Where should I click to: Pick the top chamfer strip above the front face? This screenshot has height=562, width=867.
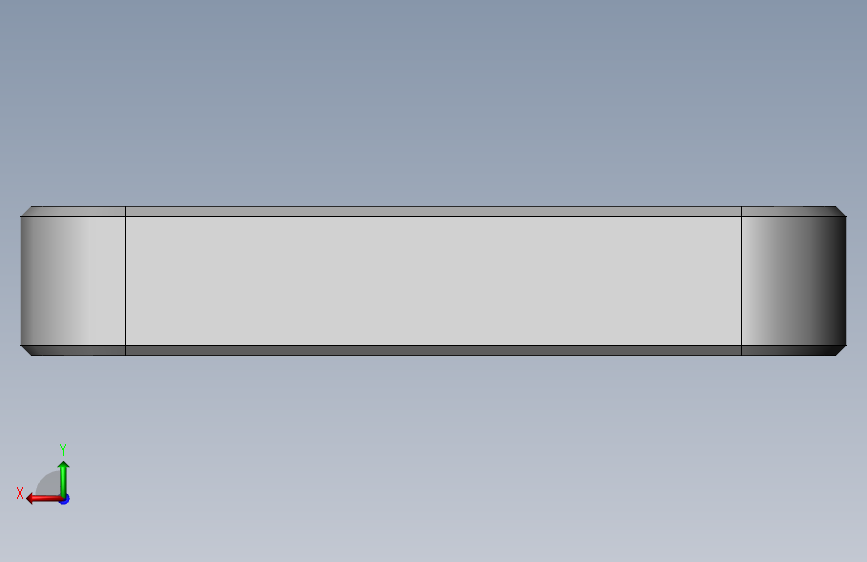click(434, 211)
